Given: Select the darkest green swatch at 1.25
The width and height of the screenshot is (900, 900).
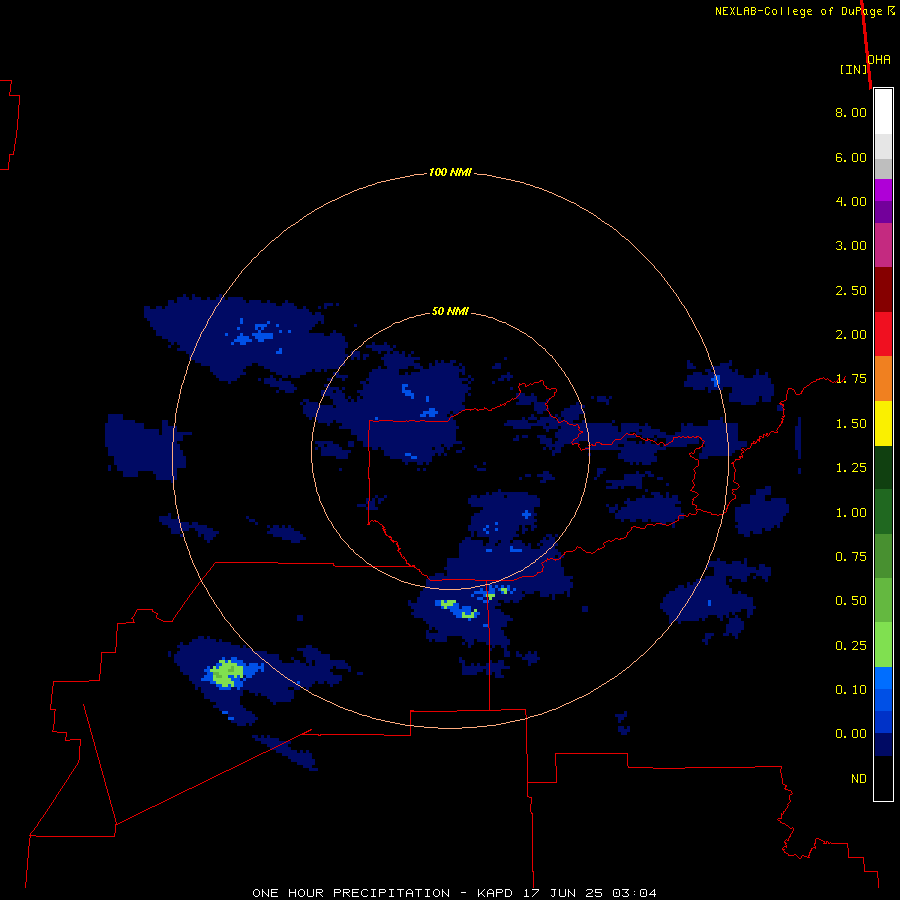Looking at the screenshot, I should click(x=883, y=467).
